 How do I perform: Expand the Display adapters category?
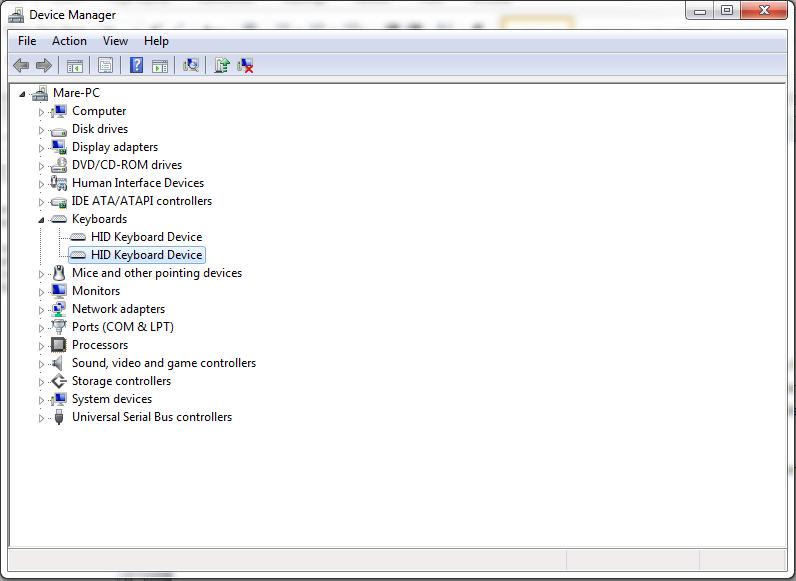42,147
